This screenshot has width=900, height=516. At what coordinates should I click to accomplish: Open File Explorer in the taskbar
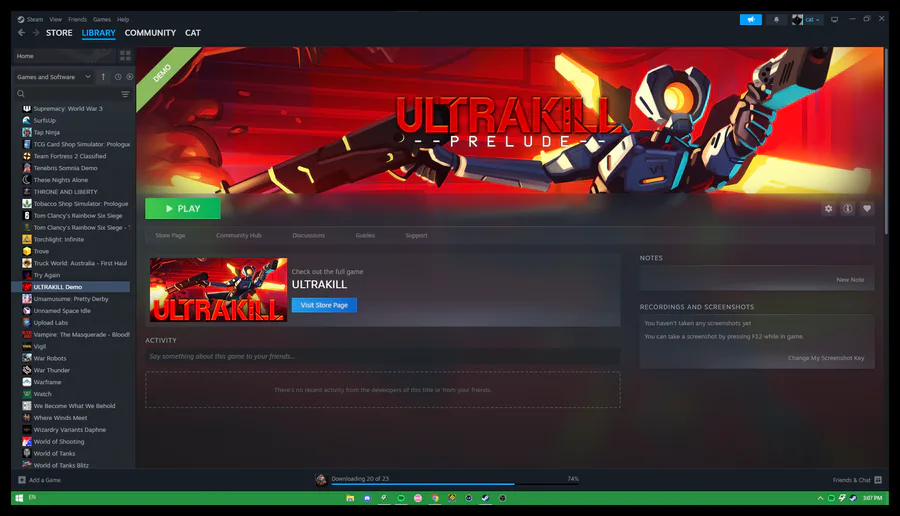(x=350, y=498)
